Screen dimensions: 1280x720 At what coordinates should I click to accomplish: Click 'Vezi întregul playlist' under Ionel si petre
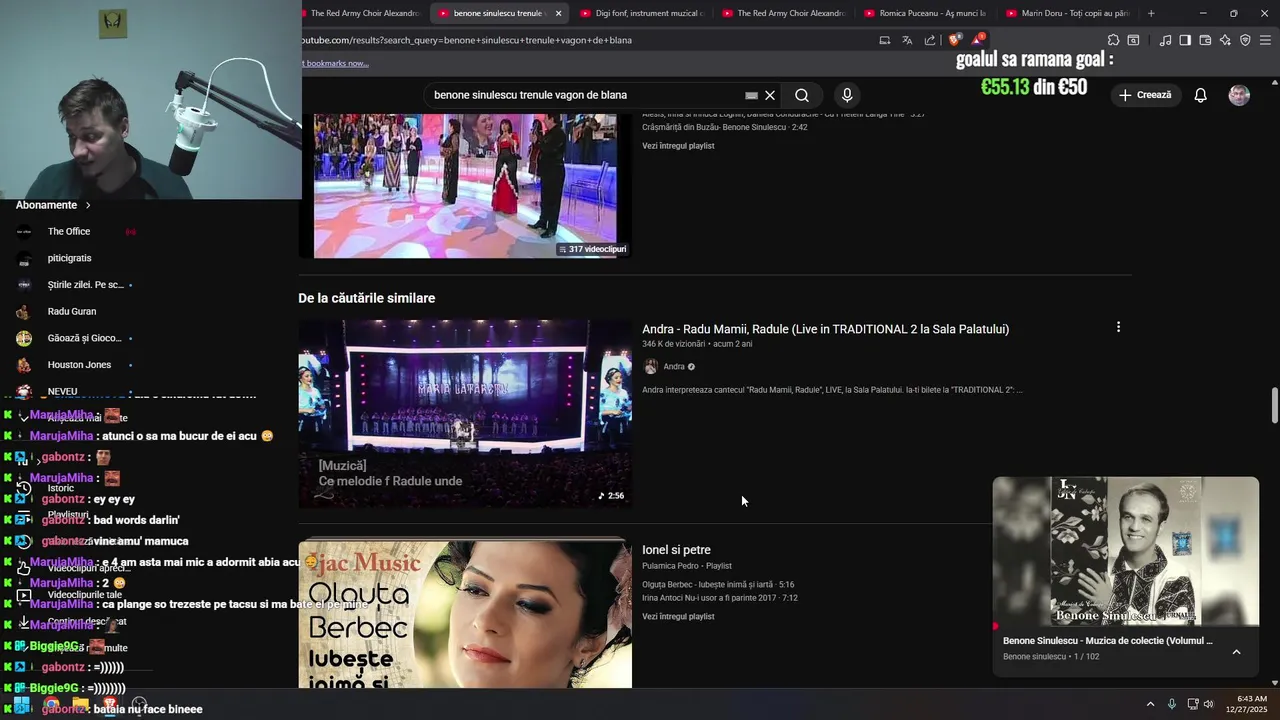(x=678, y=617)
